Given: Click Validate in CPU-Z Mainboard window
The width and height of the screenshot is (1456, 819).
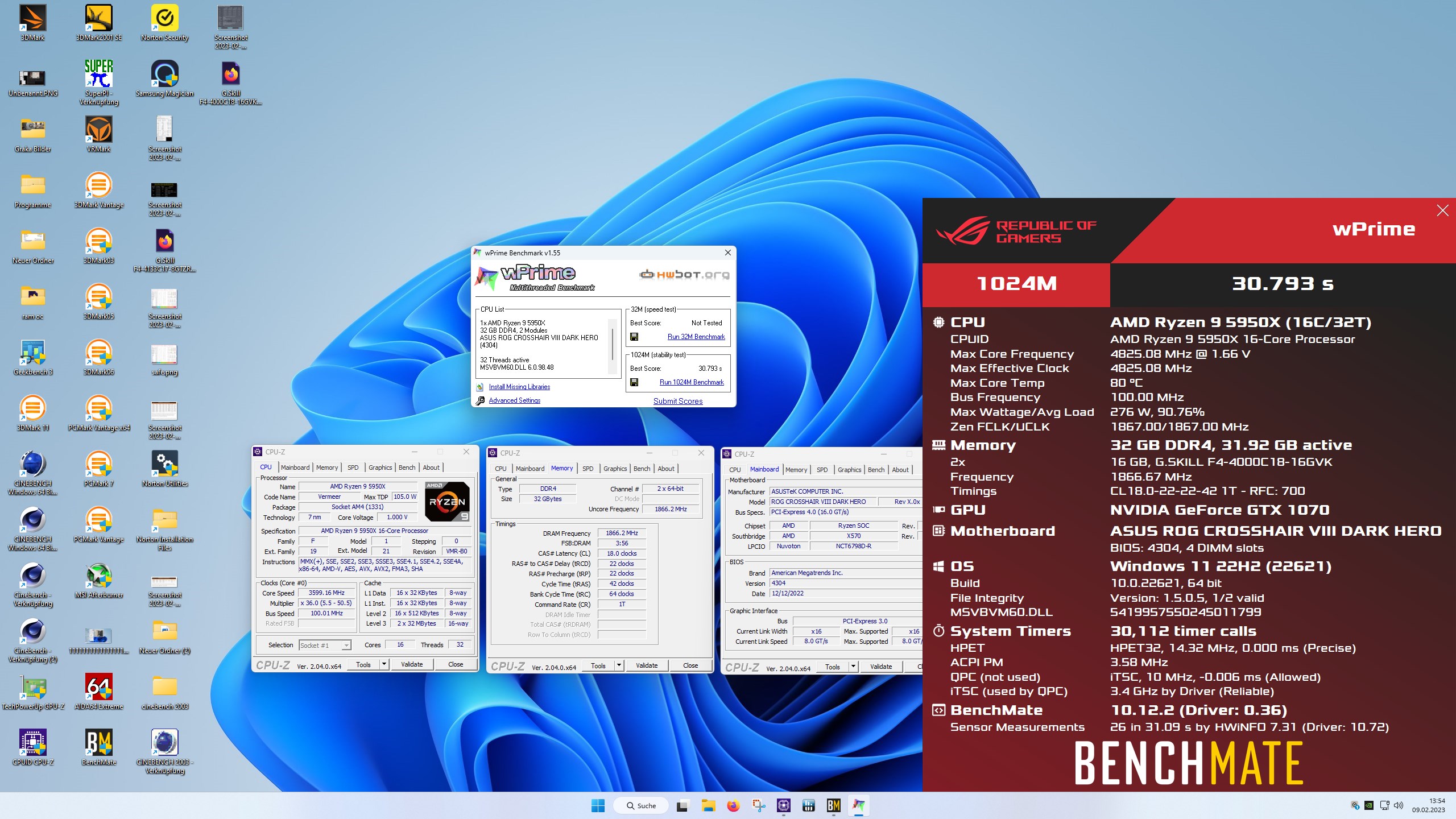Looking at the screenshot, I should pyautogui.click(x=881, y=667).
